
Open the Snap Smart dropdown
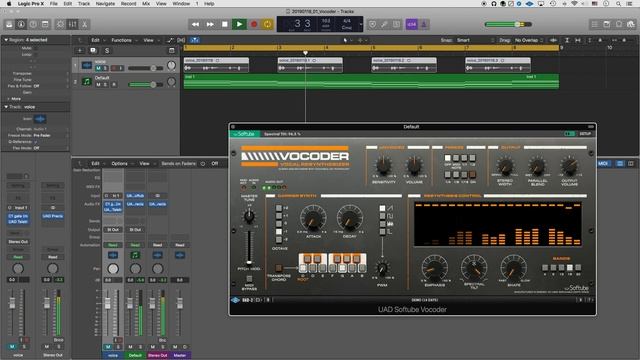(x=475, y=40)
